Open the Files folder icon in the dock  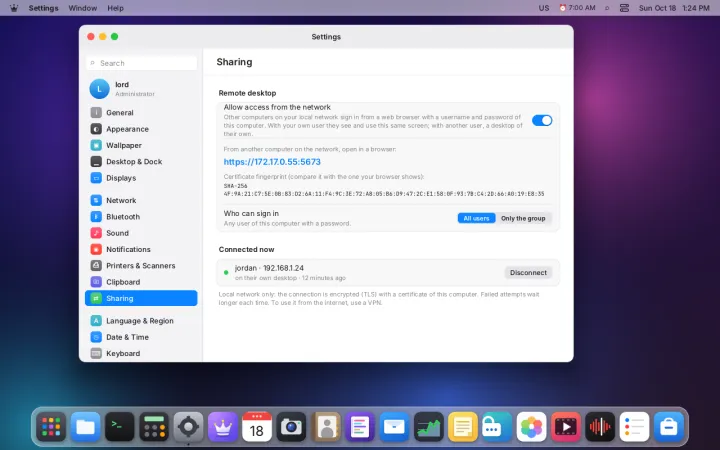click(x=85, y=427)
